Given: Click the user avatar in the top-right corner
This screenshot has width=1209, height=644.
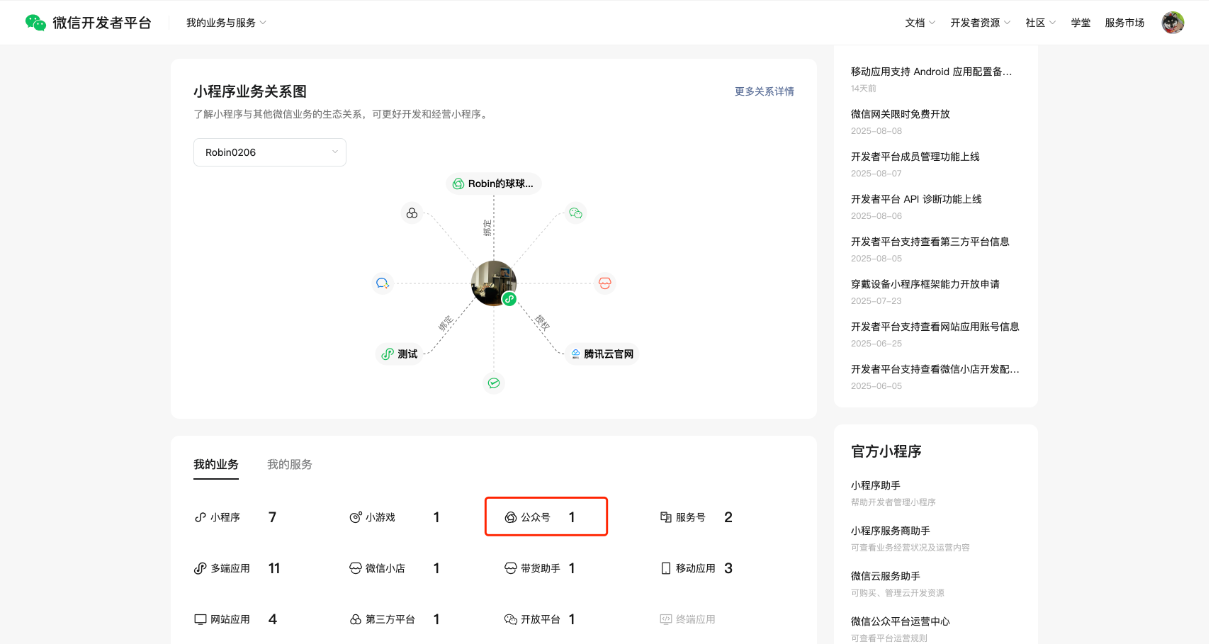Looking at the screenshot, I should 1172,22.
